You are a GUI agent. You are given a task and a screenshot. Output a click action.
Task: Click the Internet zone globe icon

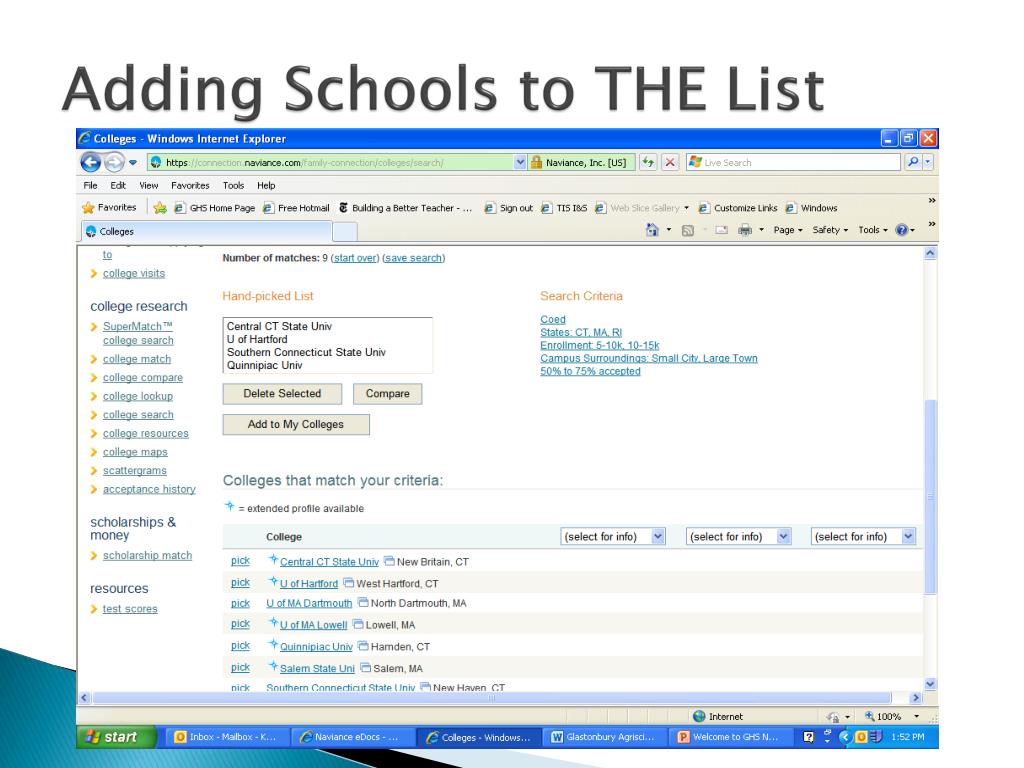(x=699, y=716)
